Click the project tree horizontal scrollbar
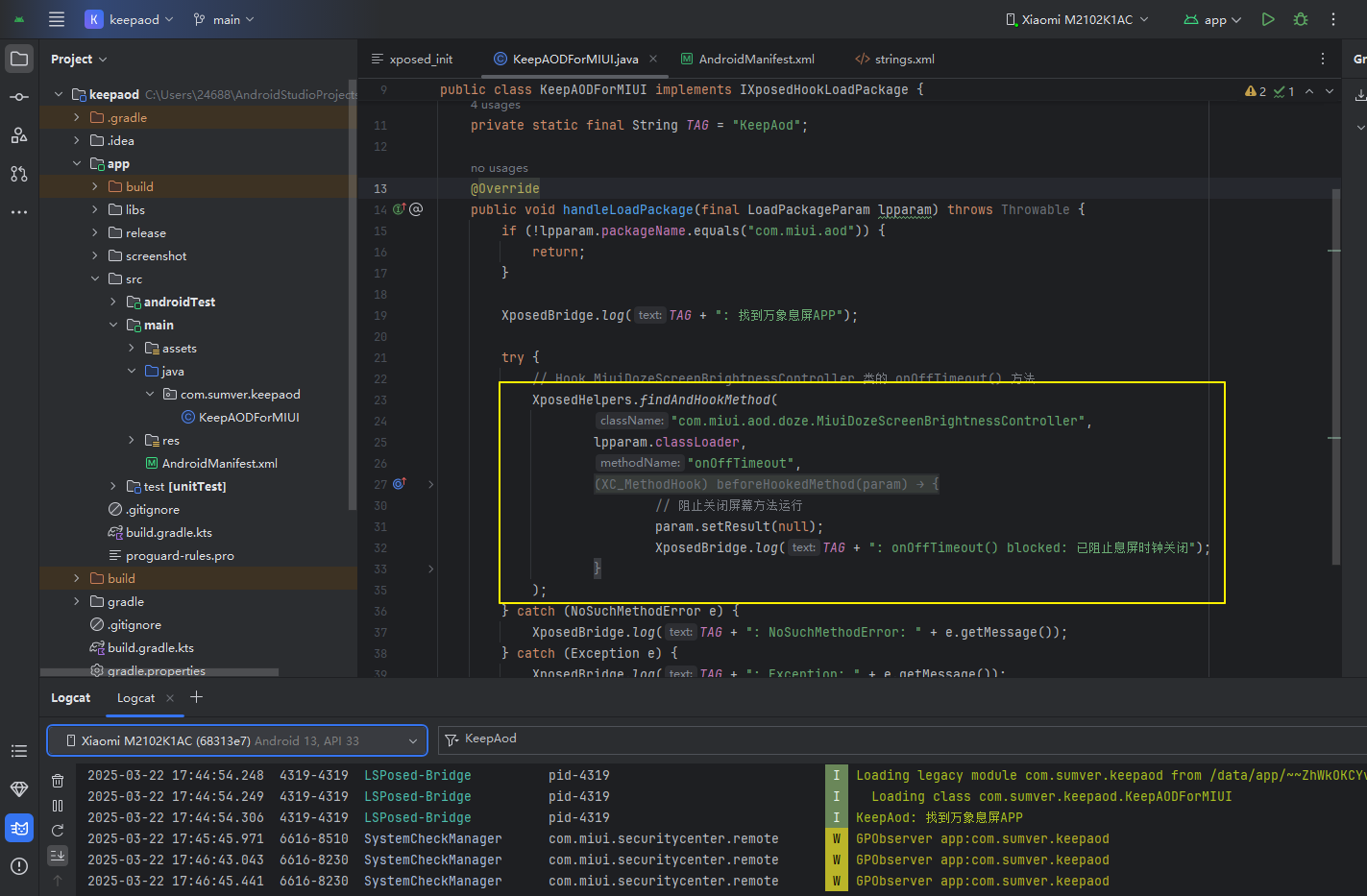This screenshot has width=1367, height=896. tap(159, 672)
